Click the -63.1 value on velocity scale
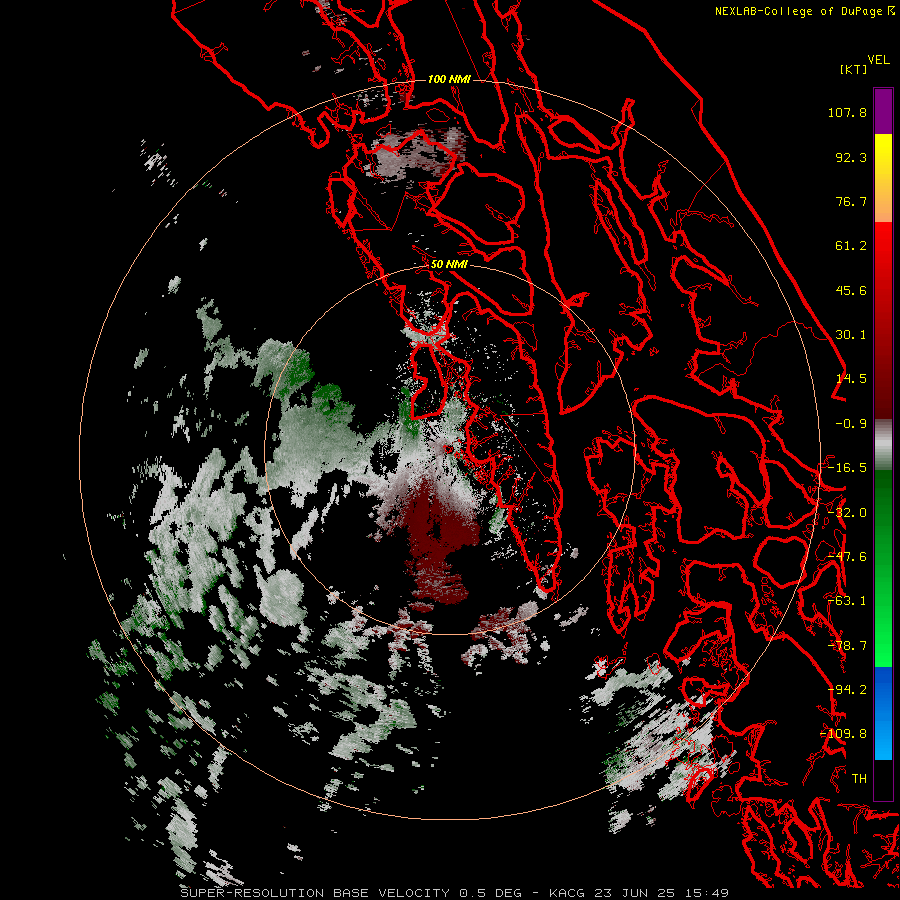The image size is (900, 900). pyautogui.click(x=847, y=601)
